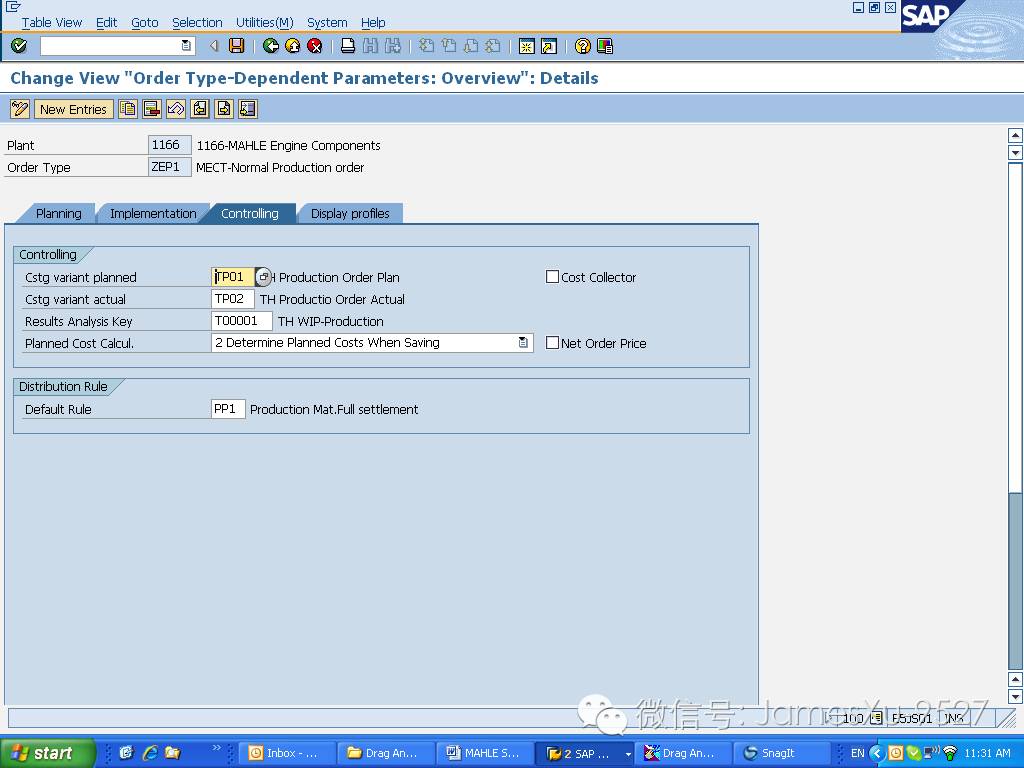Open the Help menu
The width and height of the screenshot is (1024, 768).
(373, 22)
